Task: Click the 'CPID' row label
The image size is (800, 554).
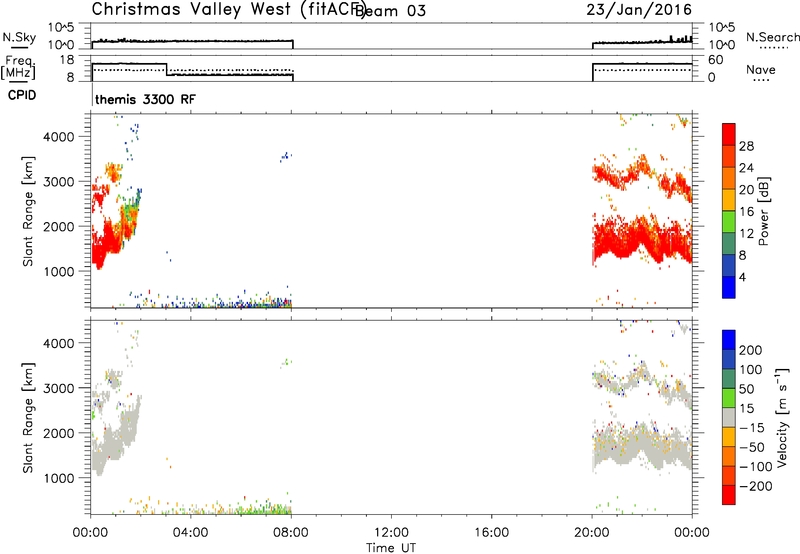Action: [x=22, y=95]
